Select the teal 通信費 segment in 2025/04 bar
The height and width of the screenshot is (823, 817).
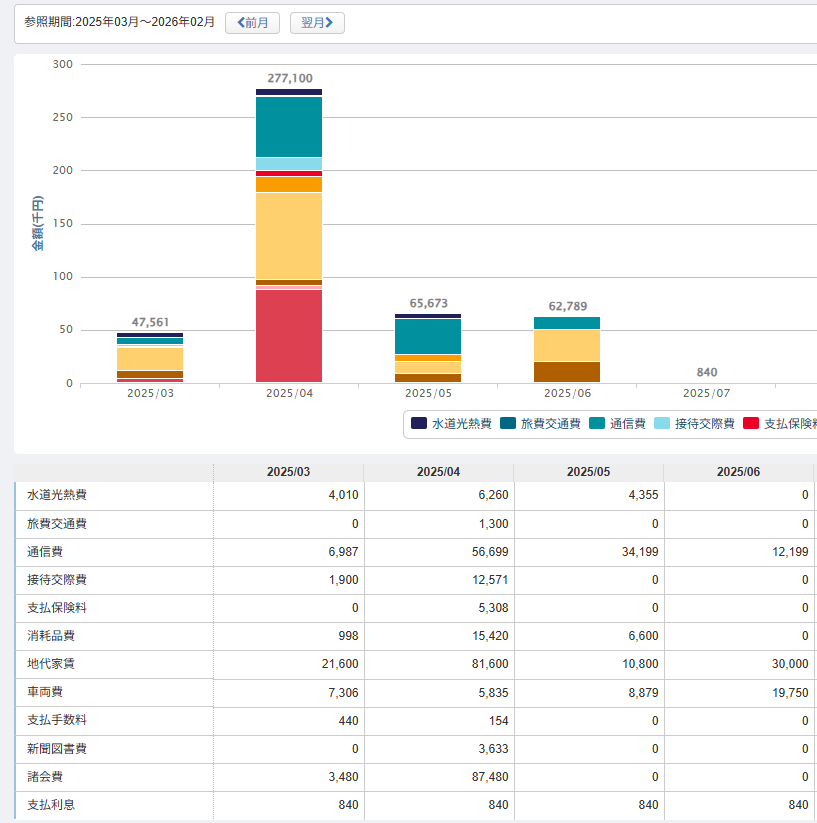(289, 126)
